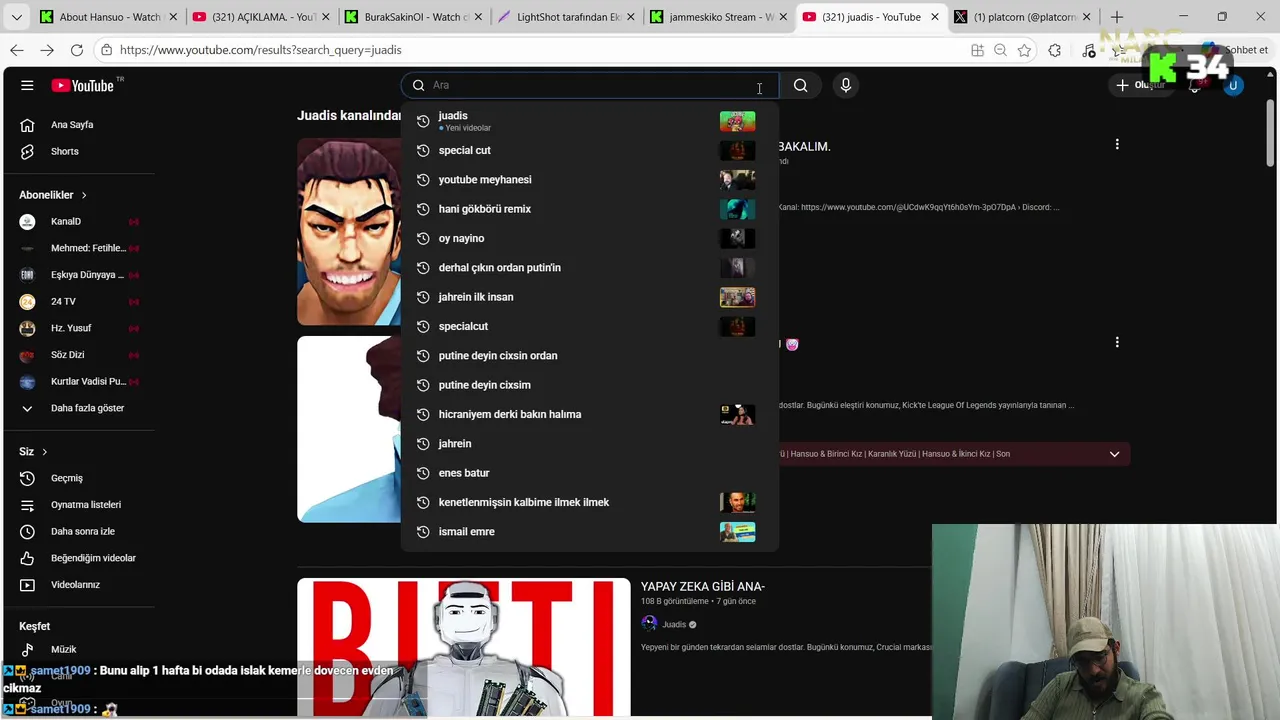Viewport: 1280px width, 720px height.
Task: Open the browser extensions puzzle icon
Action: pyautogui.click(x=1055, y=50)
